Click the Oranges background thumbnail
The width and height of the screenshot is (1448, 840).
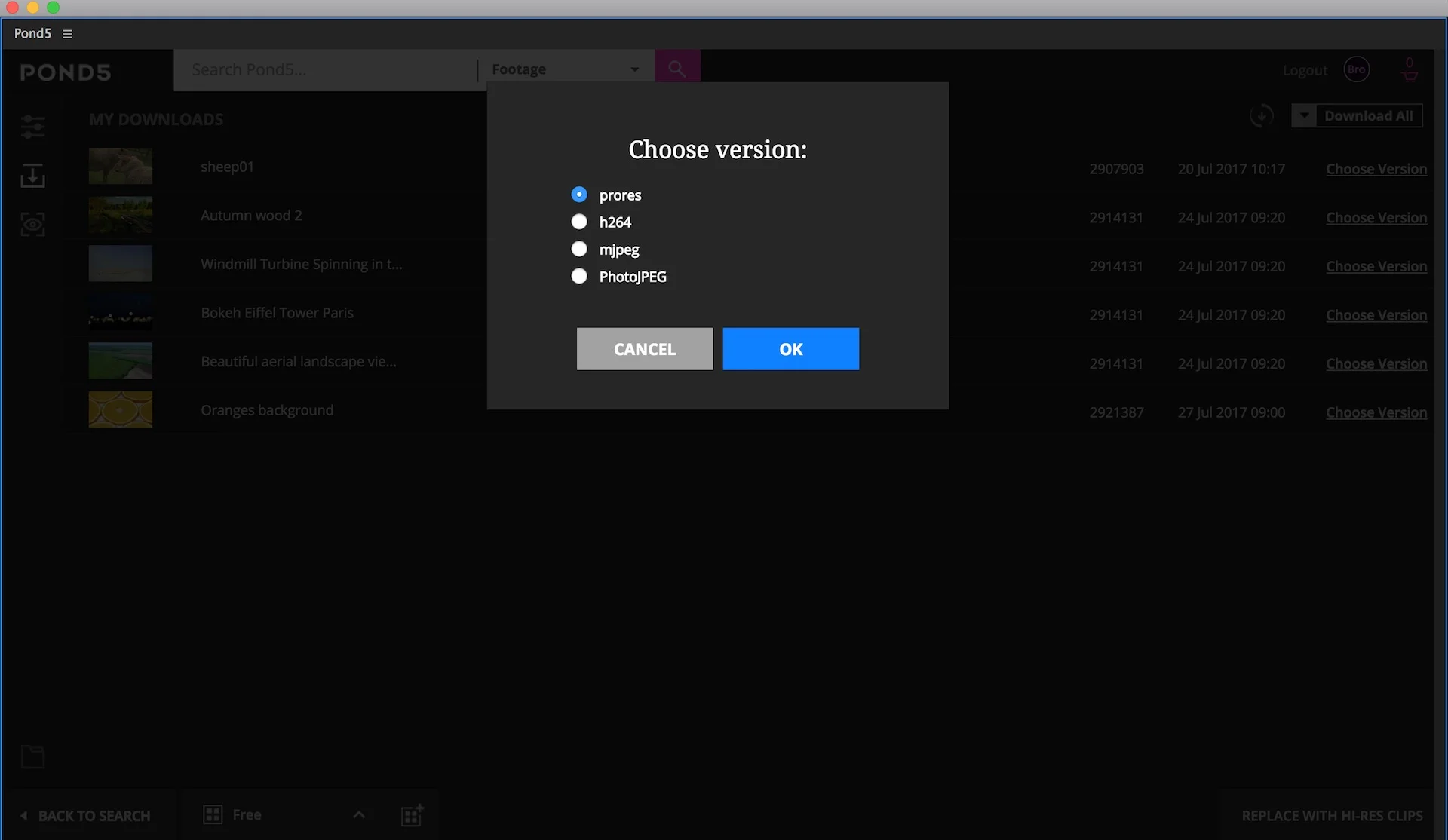pyautogui.click(x=121, y=409)
